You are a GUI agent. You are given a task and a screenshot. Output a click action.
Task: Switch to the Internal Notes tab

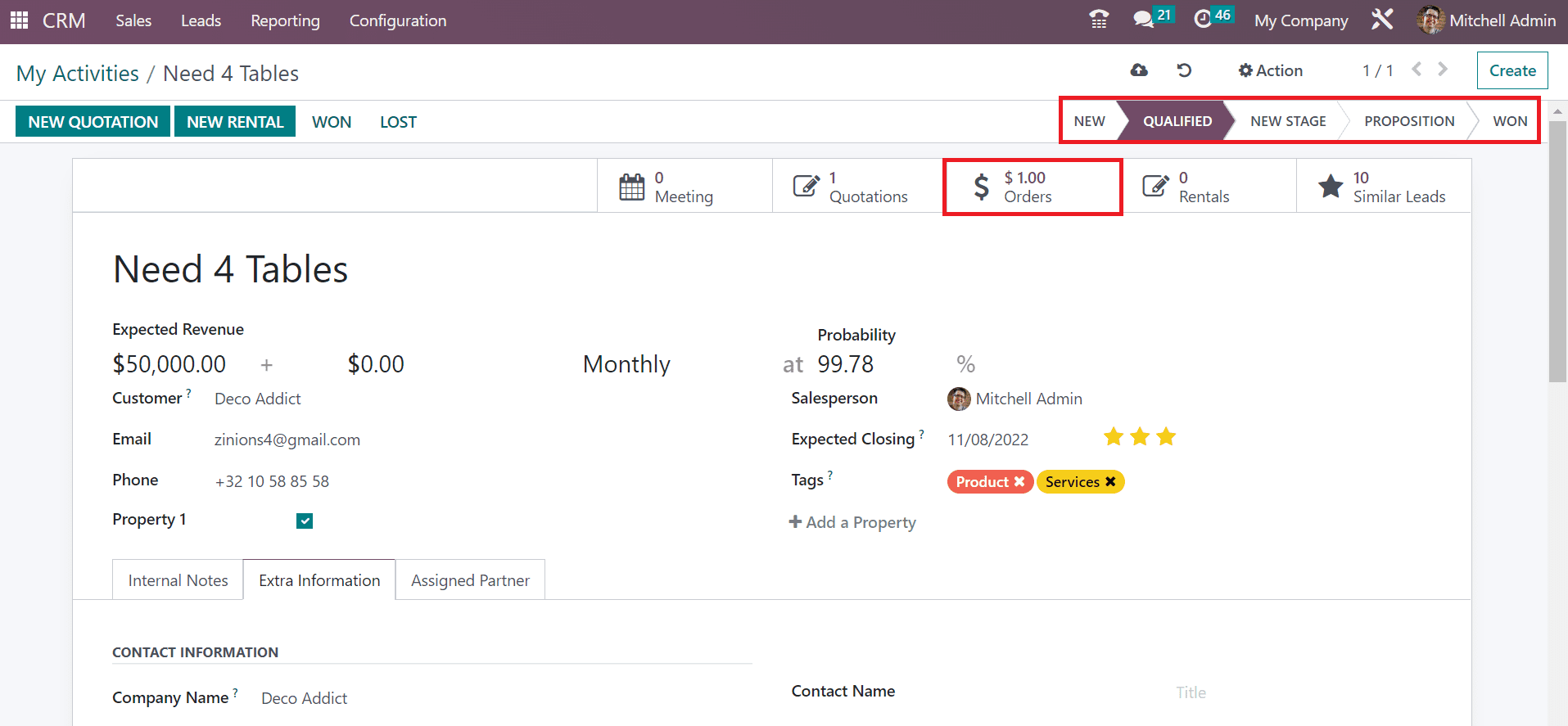click(178, 580)
